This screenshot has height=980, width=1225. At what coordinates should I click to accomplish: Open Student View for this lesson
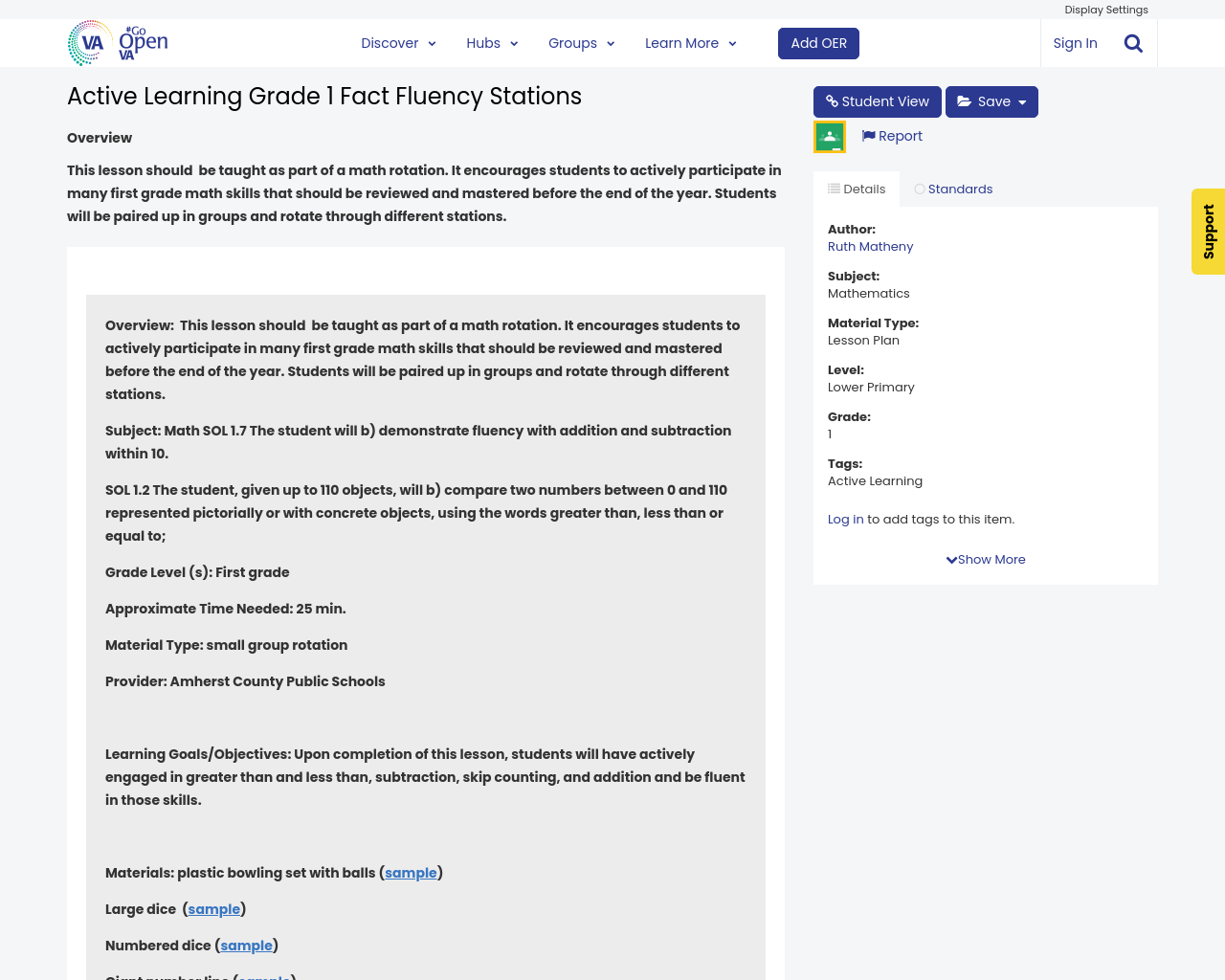coord(876,100)
